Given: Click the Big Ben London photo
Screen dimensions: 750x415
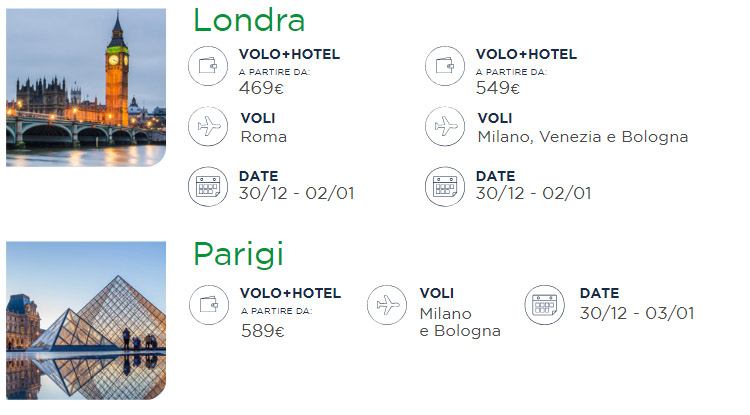Looking at the screenshot, I should 86,87.
